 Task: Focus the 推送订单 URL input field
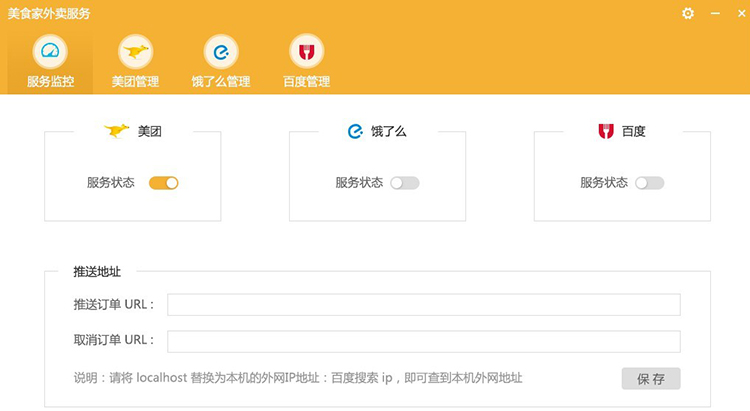pos(424,305)
